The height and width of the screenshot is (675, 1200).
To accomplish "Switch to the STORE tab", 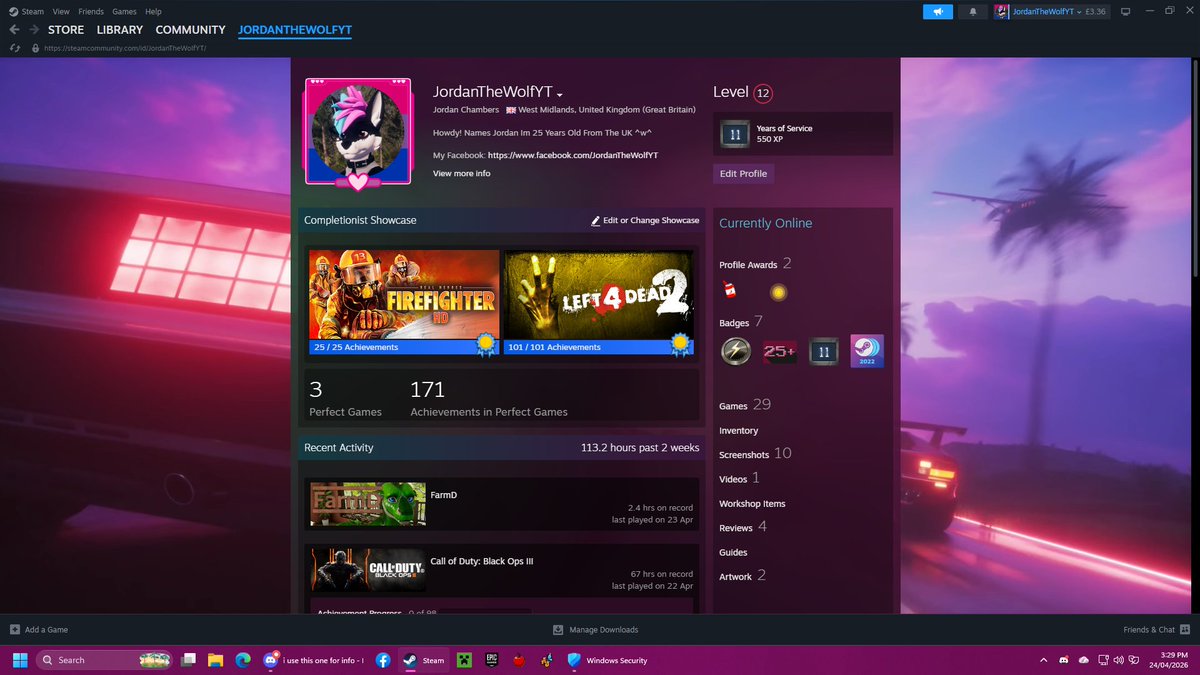I will (x=66, y=30).
